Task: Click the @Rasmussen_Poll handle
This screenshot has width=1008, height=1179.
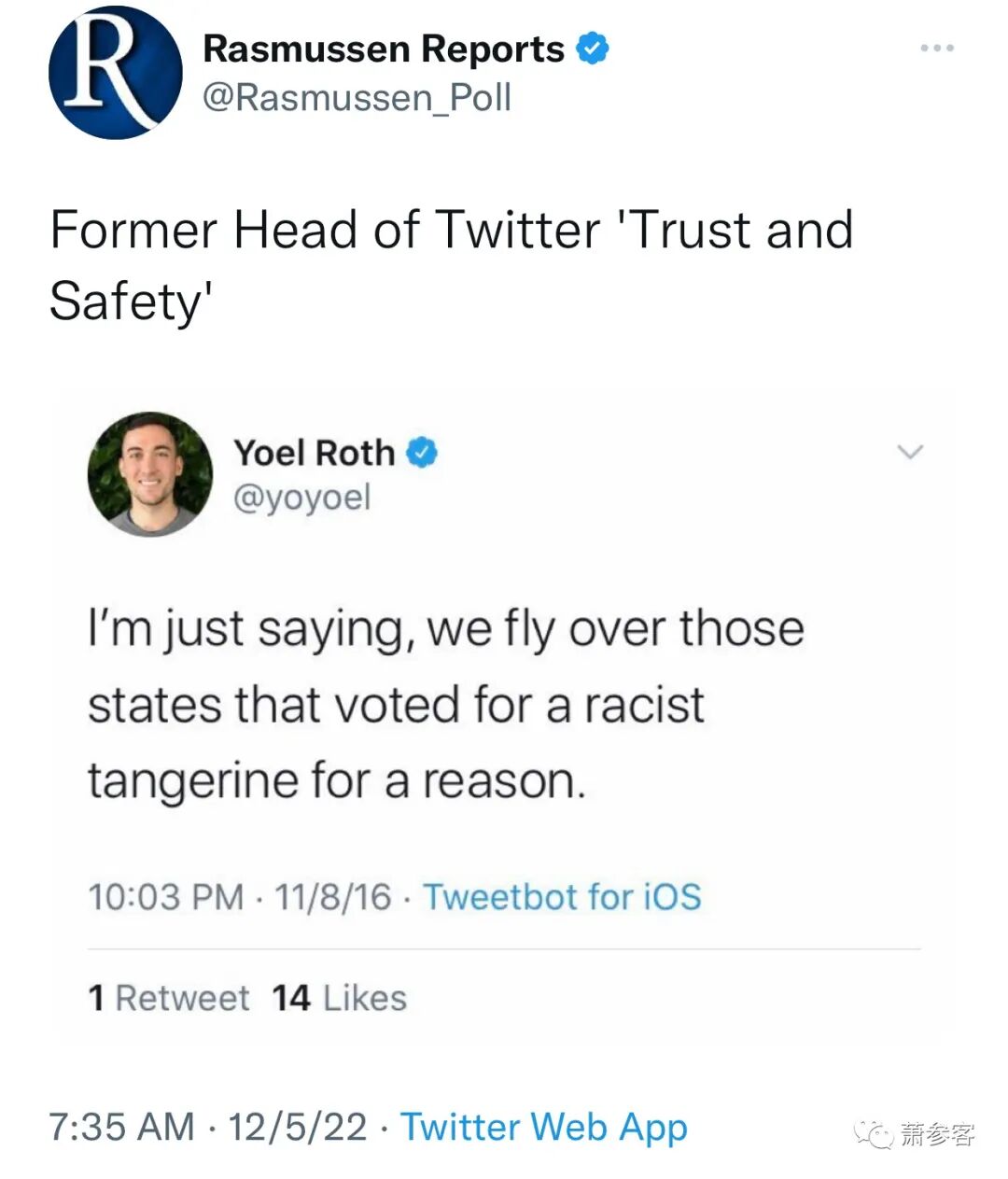Action: pos(357,97)
